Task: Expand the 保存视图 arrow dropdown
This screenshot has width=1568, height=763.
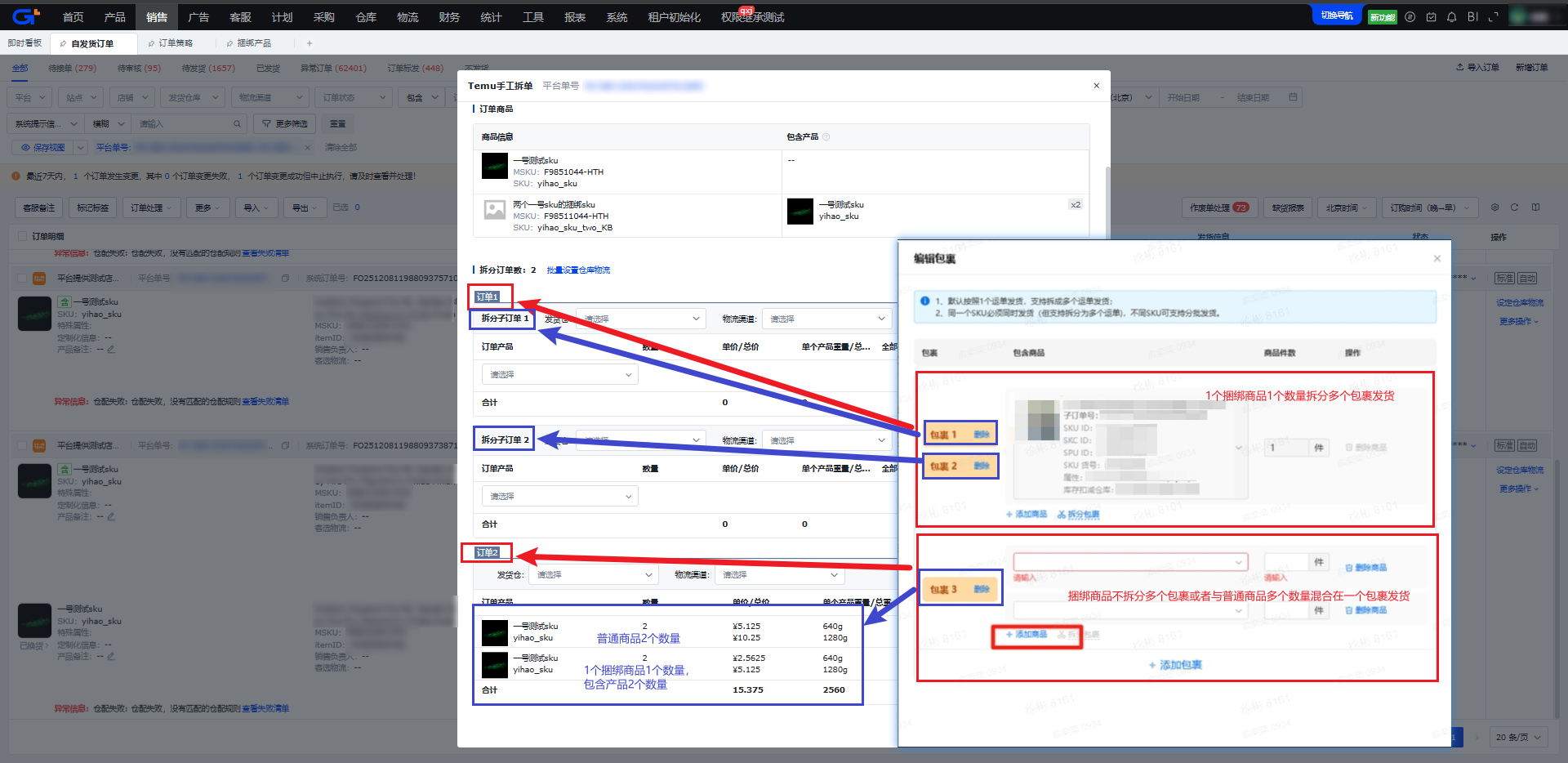Action: click(x=80, y=148)
